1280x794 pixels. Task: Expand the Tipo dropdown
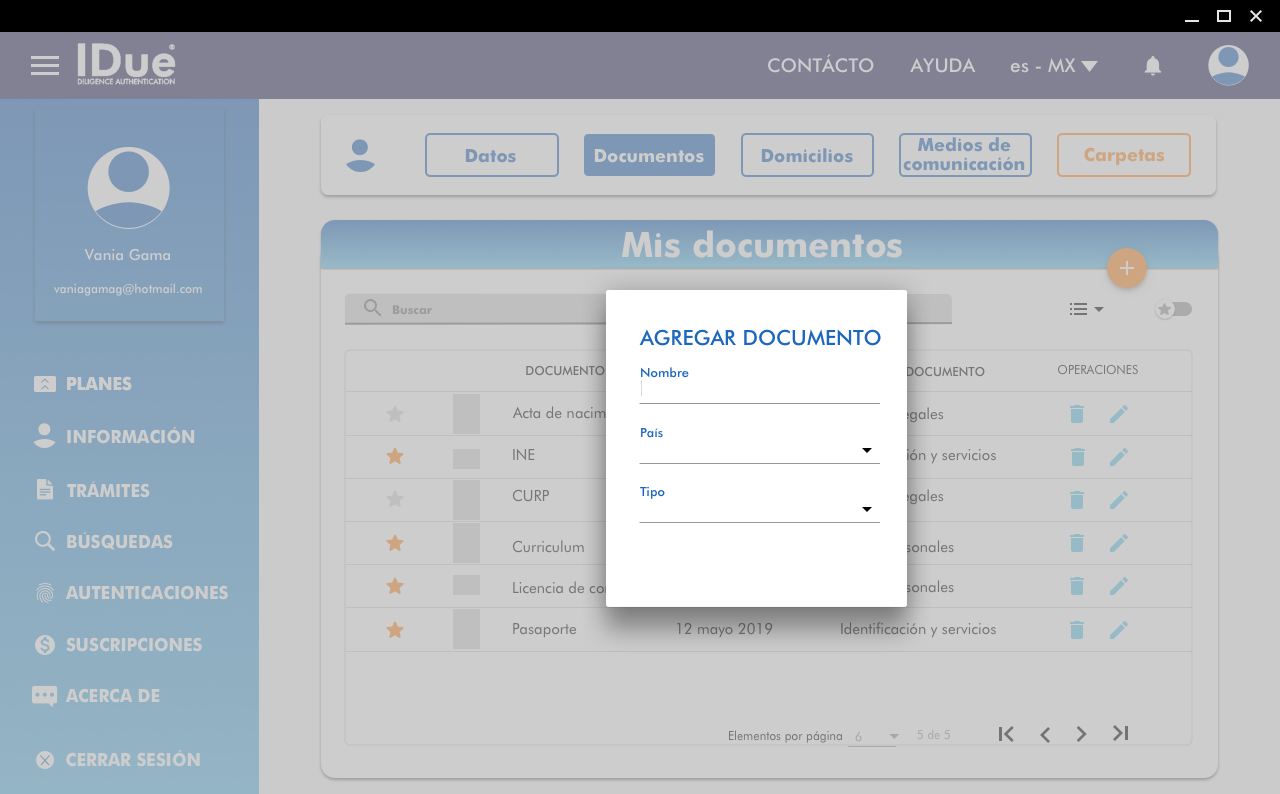[x=866, y=510]
